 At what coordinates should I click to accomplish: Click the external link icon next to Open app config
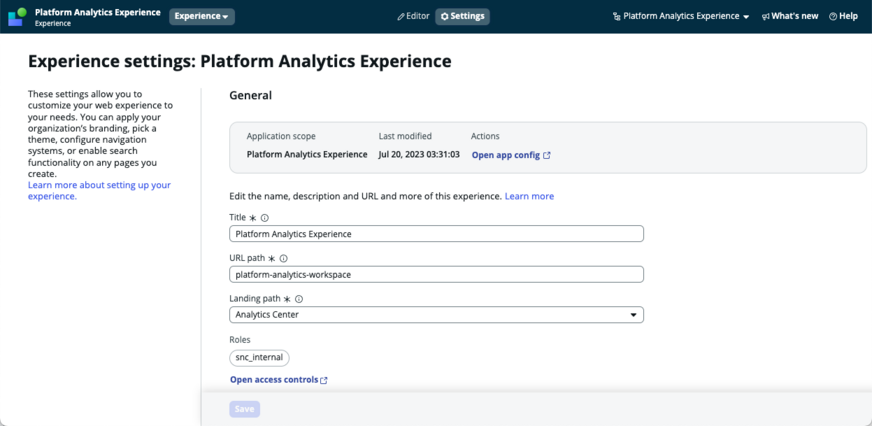coord(547,155)
